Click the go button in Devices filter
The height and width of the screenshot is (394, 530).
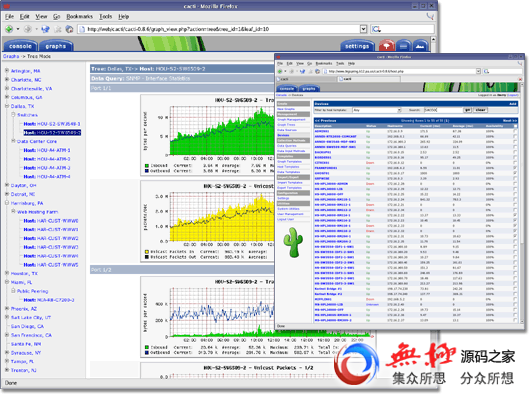467,110
